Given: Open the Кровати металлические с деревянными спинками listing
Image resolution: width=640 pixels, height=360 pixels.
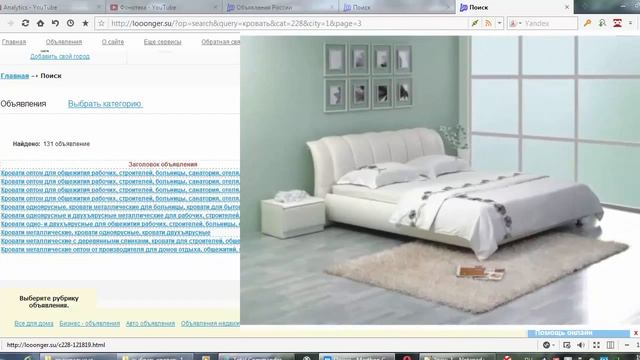Looking at the screenshot, I should click(x=120, y=241).
